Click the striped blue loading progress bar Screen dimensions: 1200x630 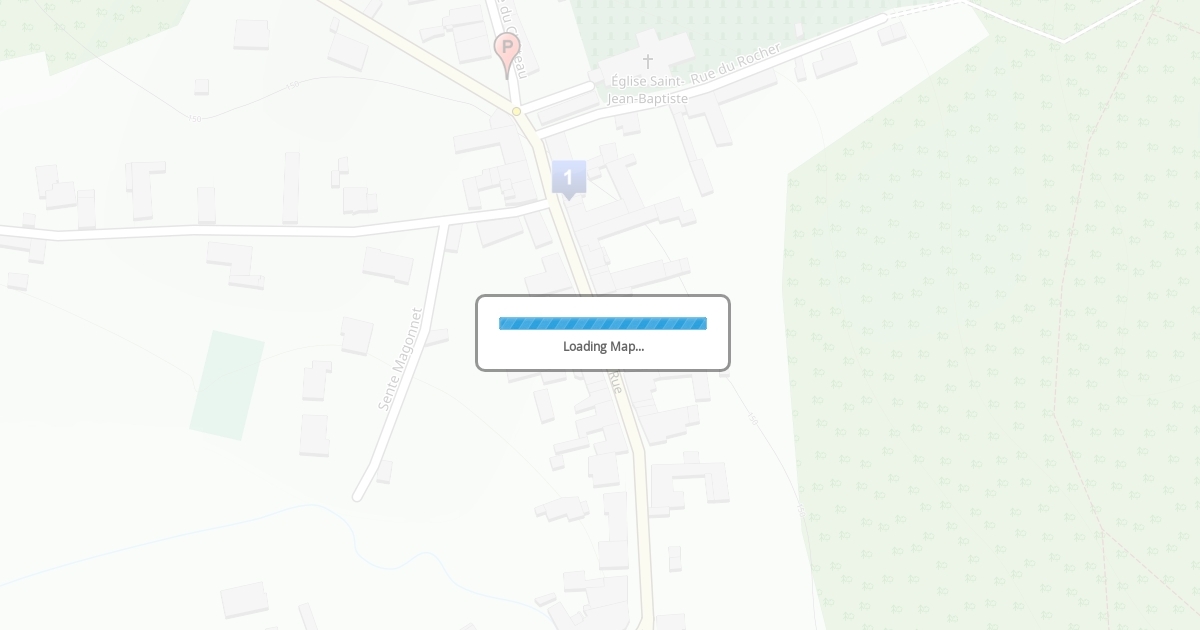(x=603, y=323)
